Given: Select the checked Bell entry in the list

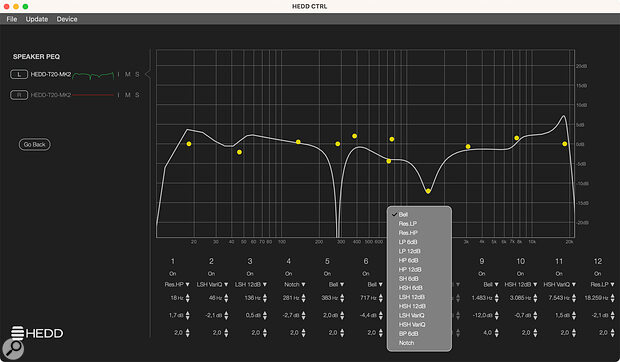Looking at the screenshot, I should [x=403, y=215].
